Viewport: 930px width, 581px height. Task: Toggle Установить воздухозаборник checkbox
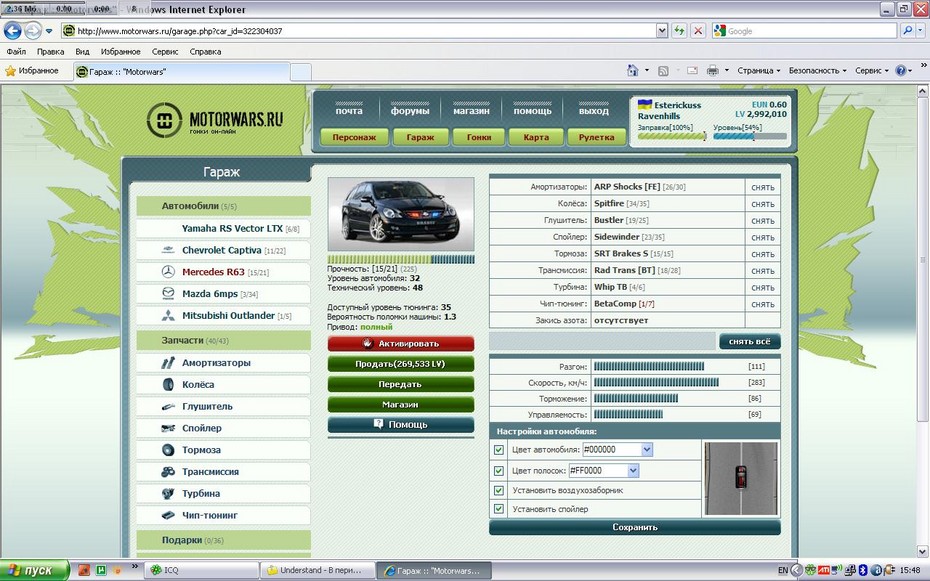tap(499, 490)
